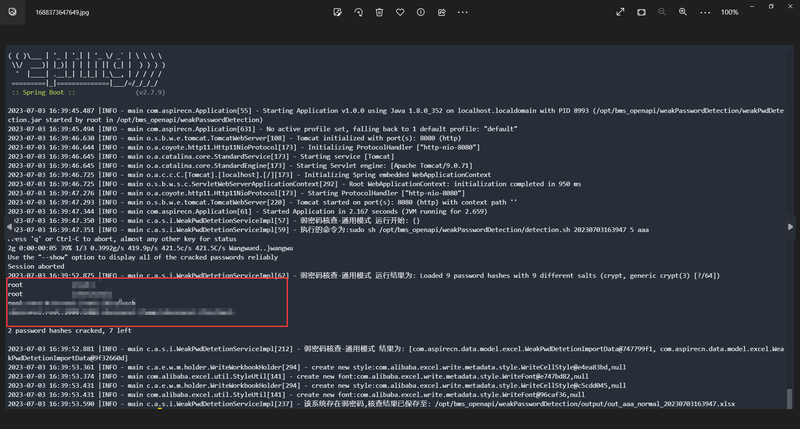800x429 pixels.
Task: Share the image
Action: click(441, 12)
